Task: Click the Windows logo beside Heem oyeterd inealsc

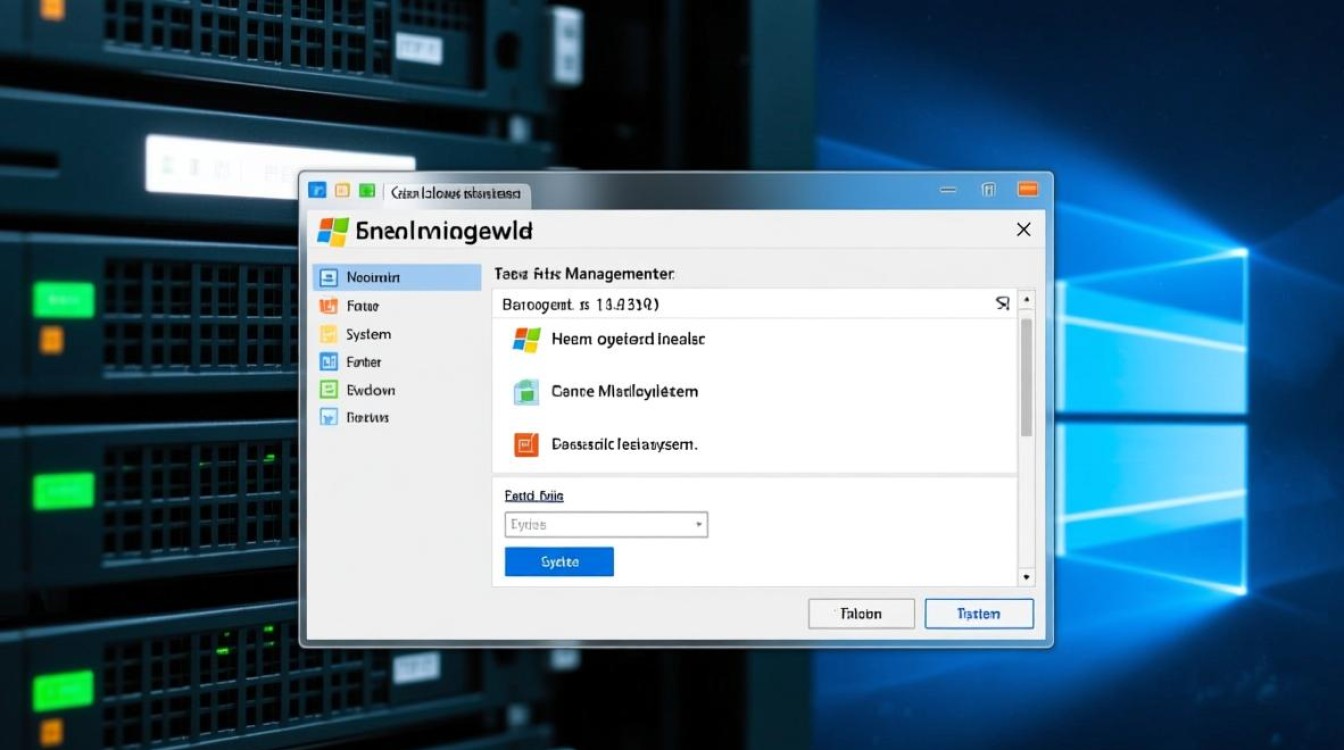Action: tap(526, 340)
